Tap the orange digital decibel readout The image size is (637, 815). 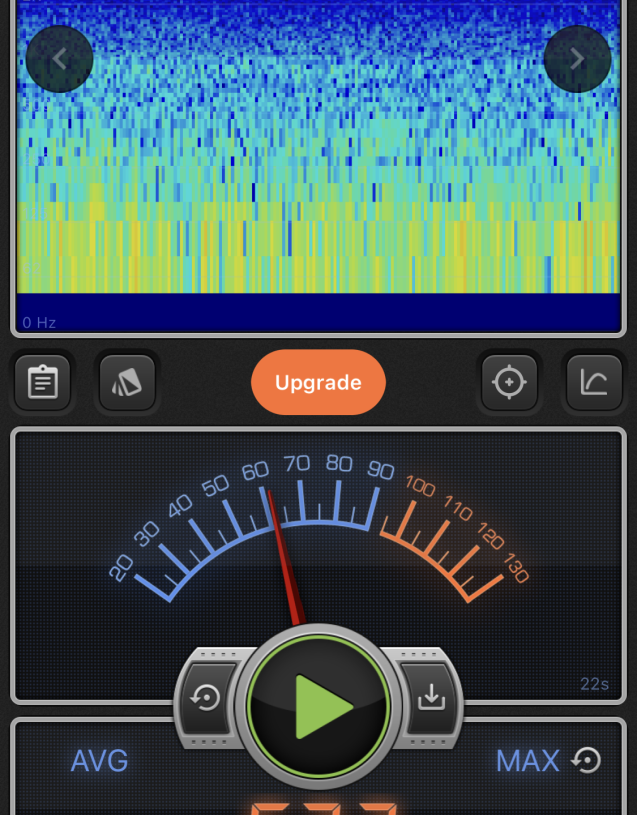click(318, 806)
